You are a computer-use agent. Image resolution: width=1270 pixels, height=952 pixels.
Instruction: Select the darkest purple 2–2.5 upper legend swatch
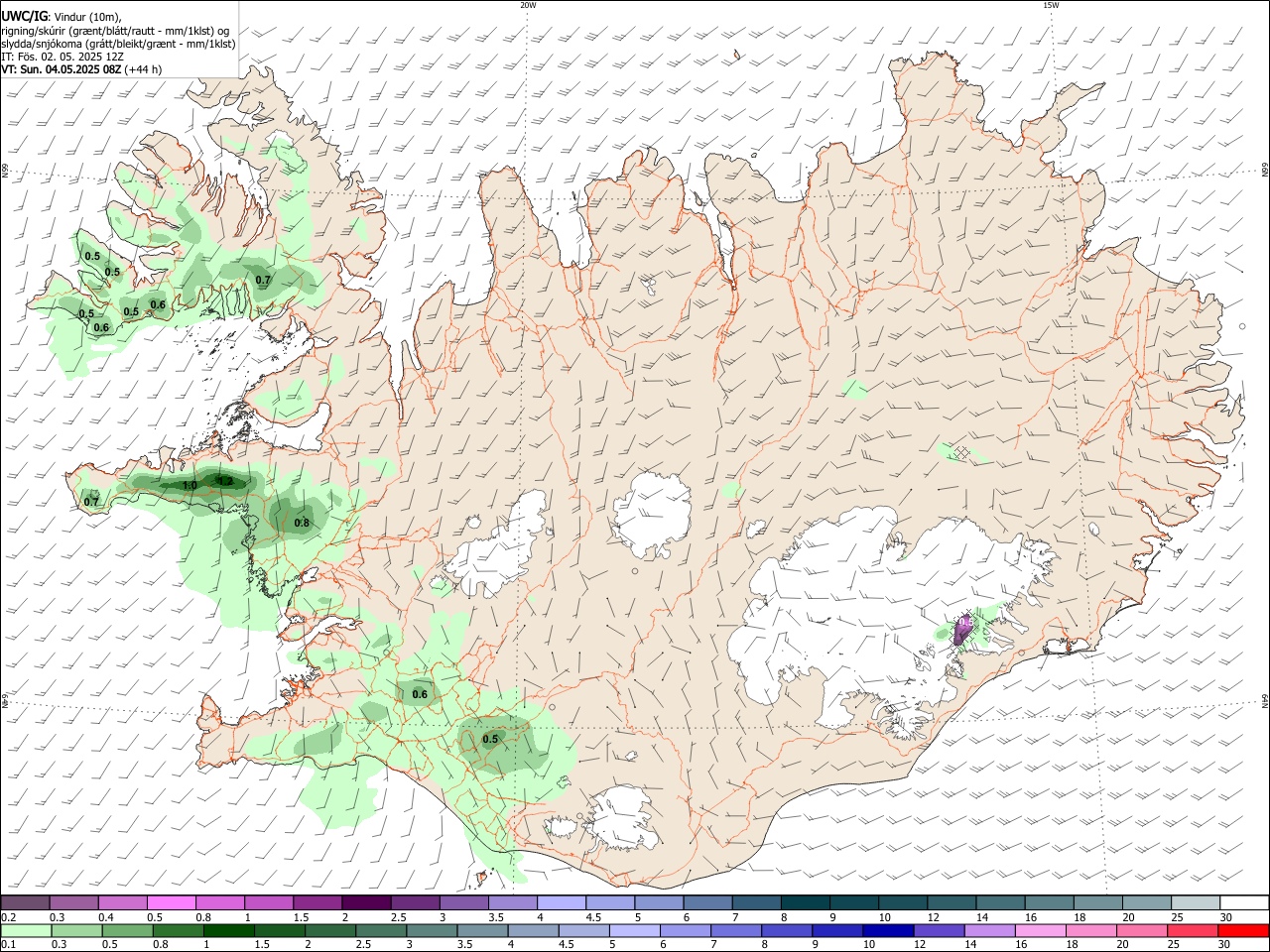365,902
